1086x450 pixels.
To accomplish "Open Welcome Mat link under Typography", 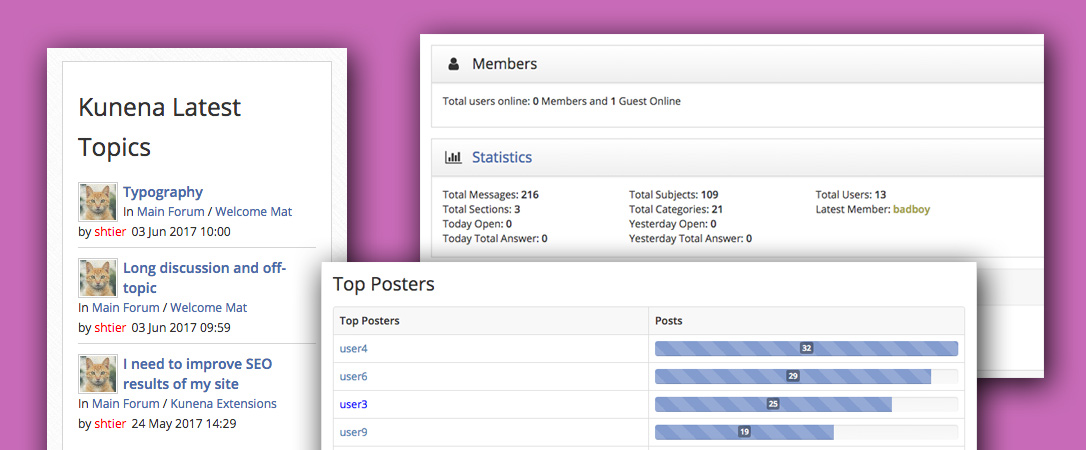I will point(253,212).
